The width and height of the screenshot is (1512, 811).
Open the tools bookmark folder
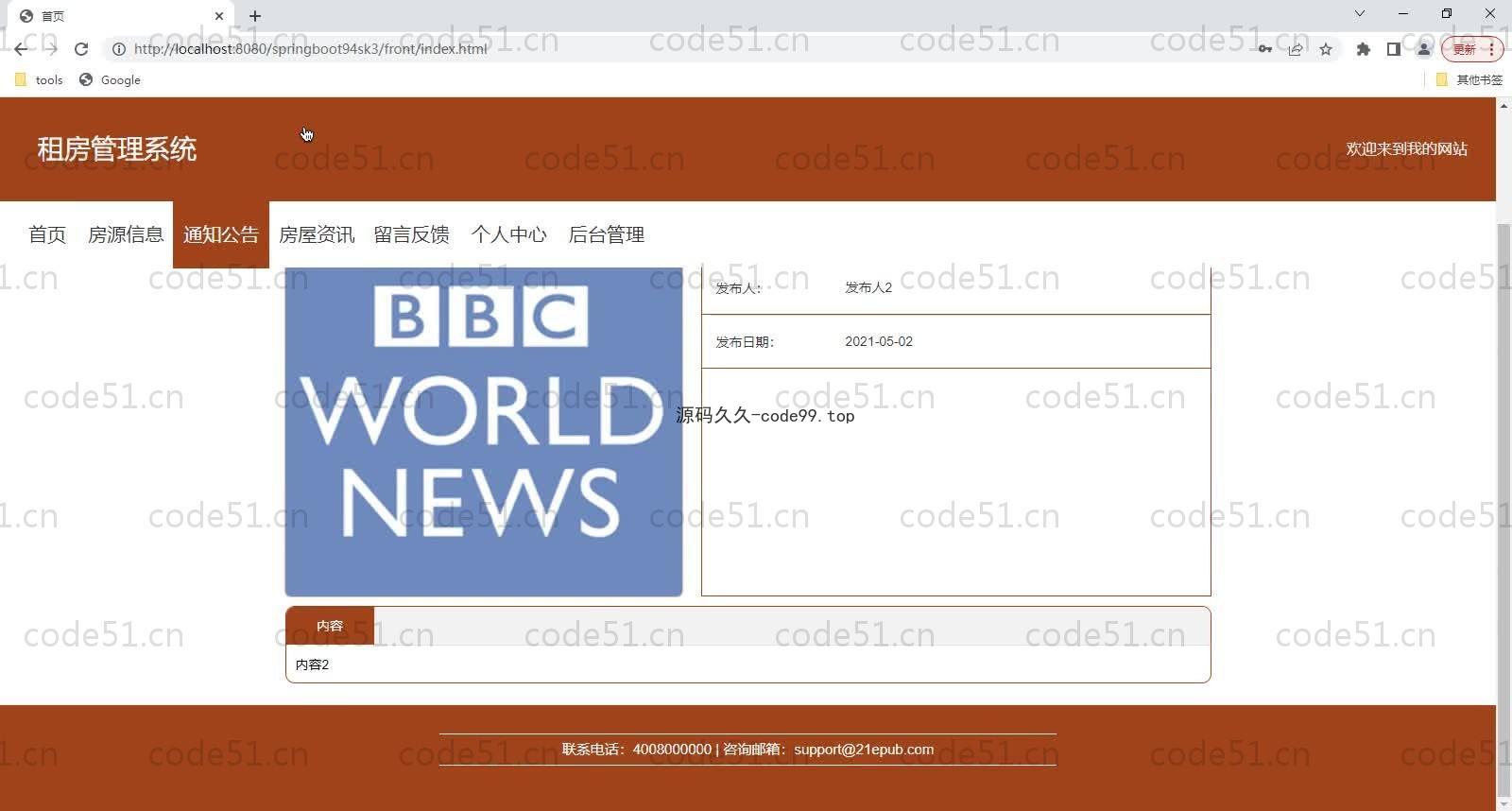[x=40, y=80]
